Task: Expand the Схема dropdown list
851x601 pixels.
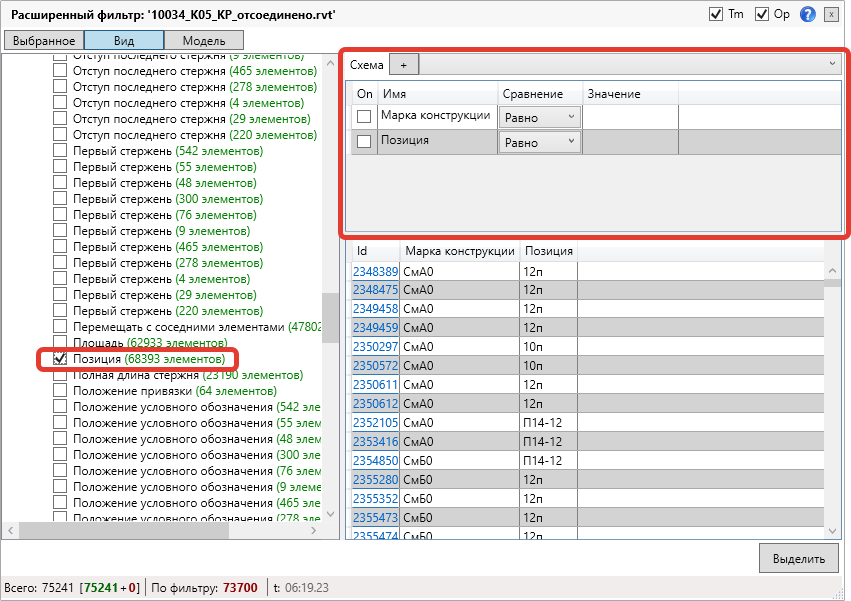Action: (832, 64)
